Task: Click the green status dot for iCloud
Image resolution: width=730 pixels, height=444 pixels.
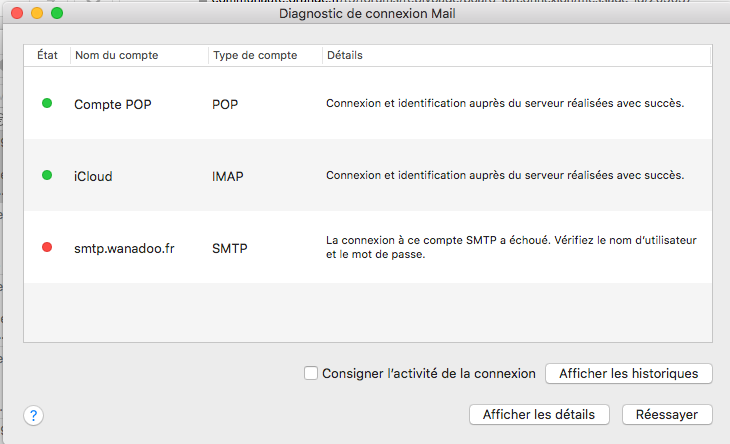Action: (47, 175)
